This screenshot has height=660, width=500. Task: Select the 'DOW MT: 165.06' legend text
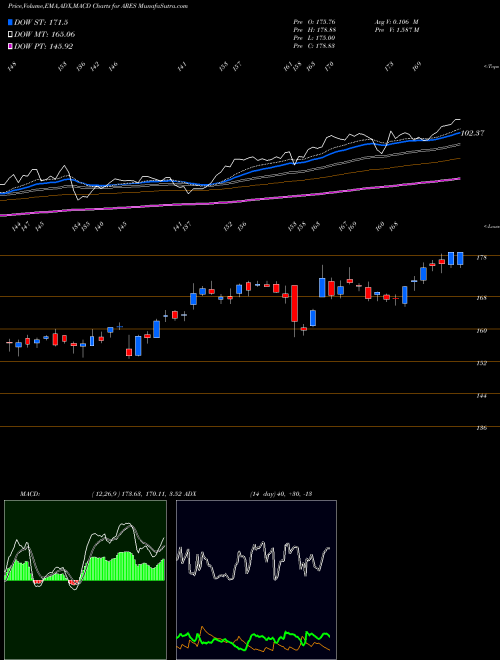(45, 34)
